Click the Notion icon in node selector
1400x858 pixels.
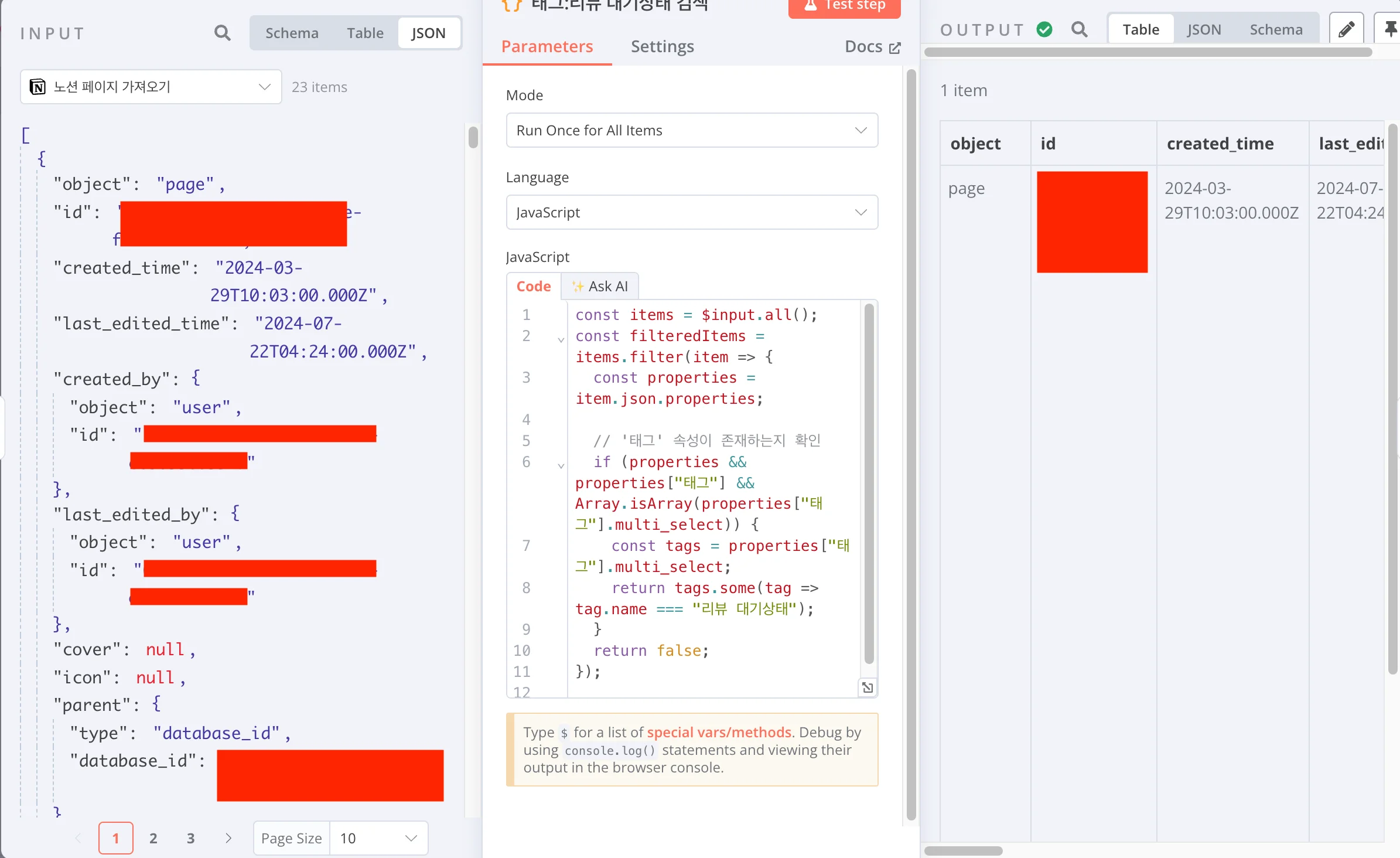[x=38, y=87]
